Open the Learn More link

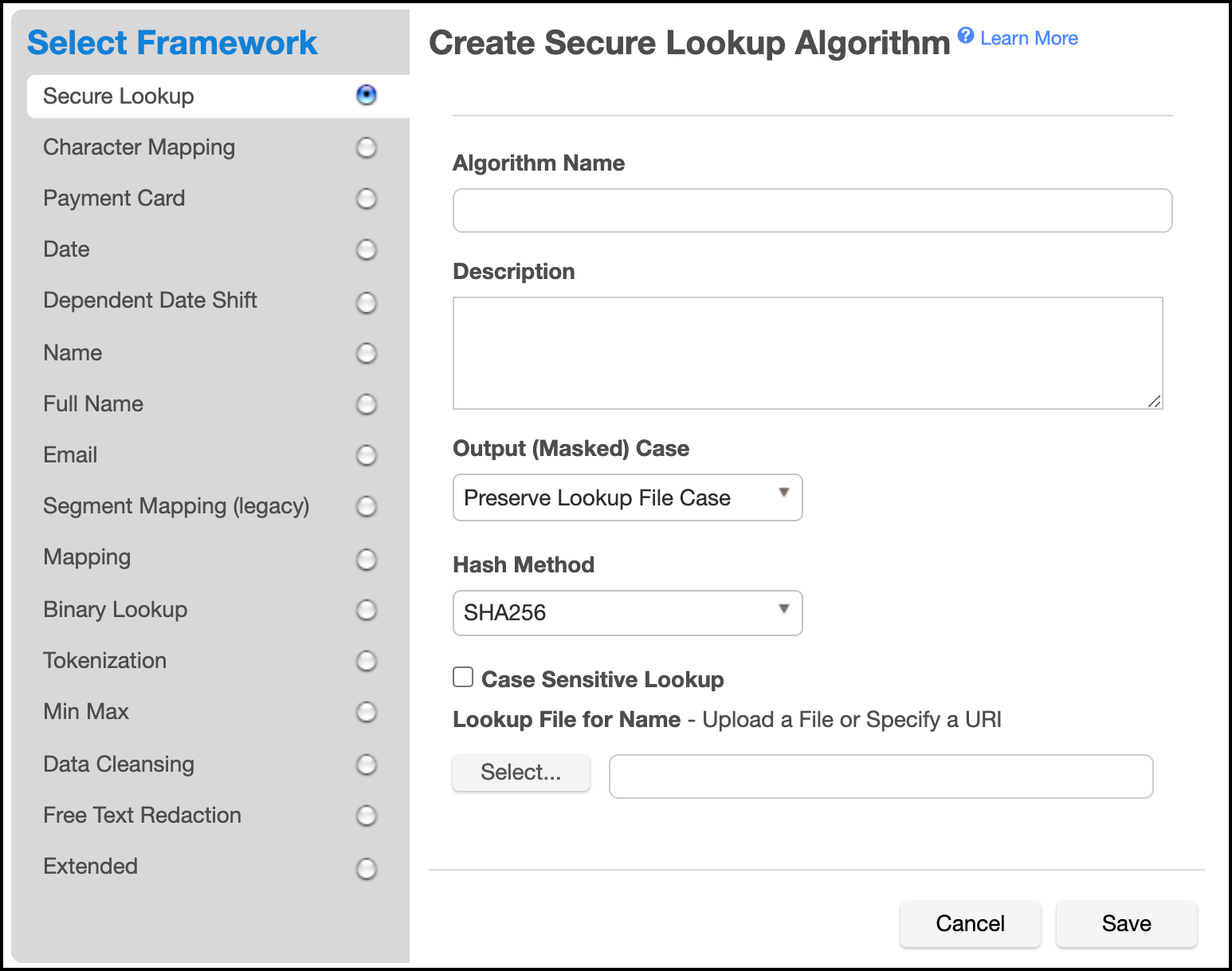point(1029,38)
